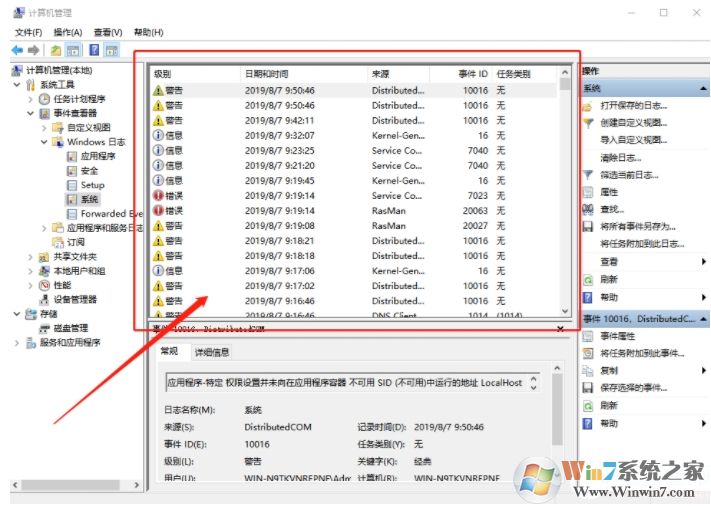
Task: Open 设备管理器
Action: pyautogui.click(x=75, y=299)
